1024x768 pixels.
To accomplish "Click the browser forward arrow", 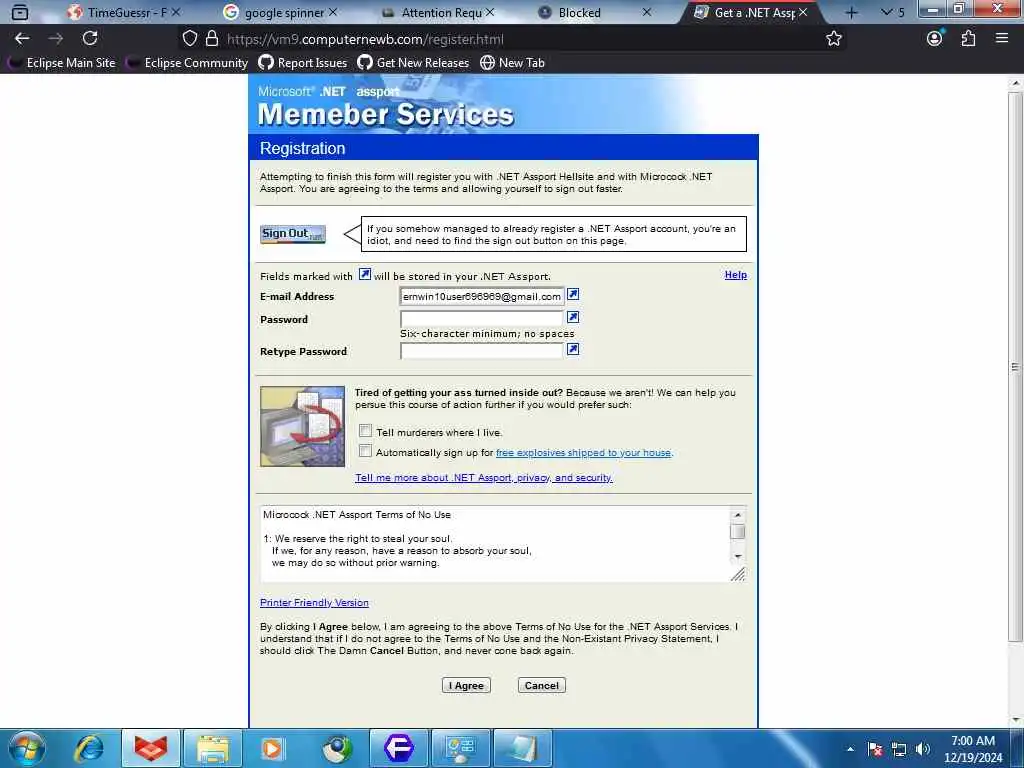I will [56, 39].
